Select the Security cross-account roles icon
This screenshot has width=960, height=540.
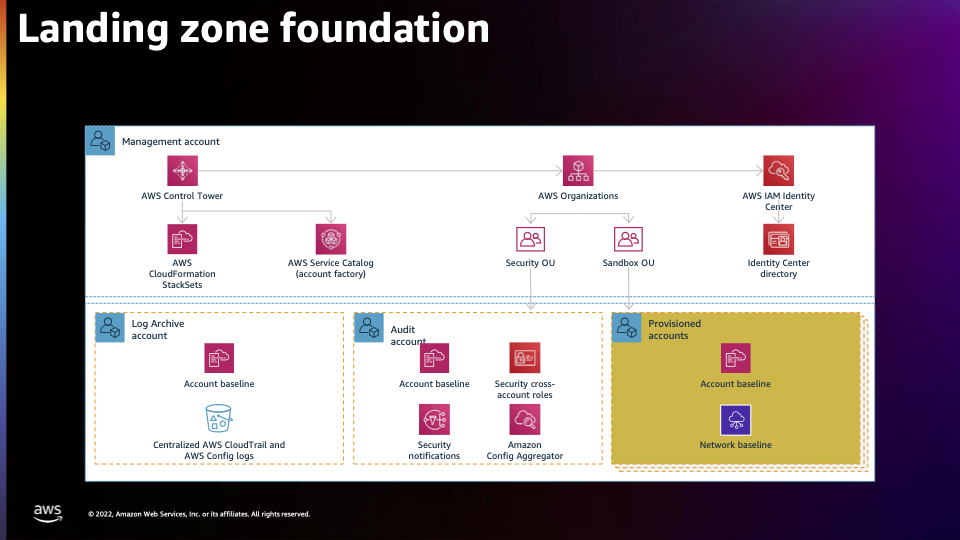(524, 358)
